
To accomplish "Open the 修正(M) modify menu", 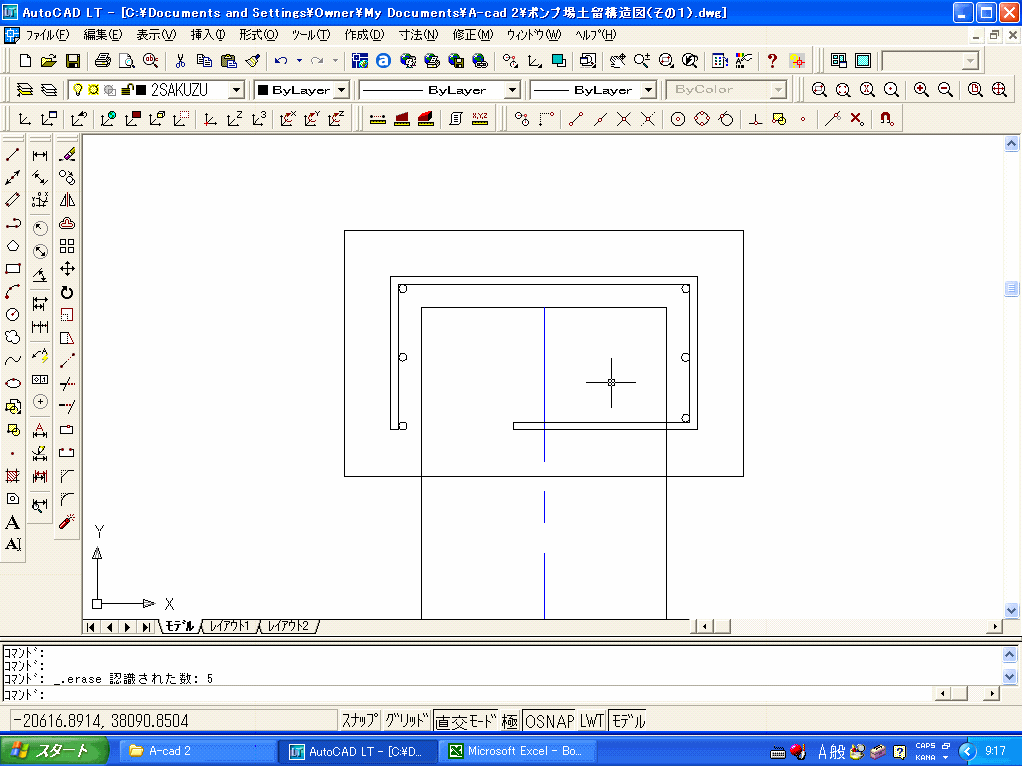I will click(472, 35).
